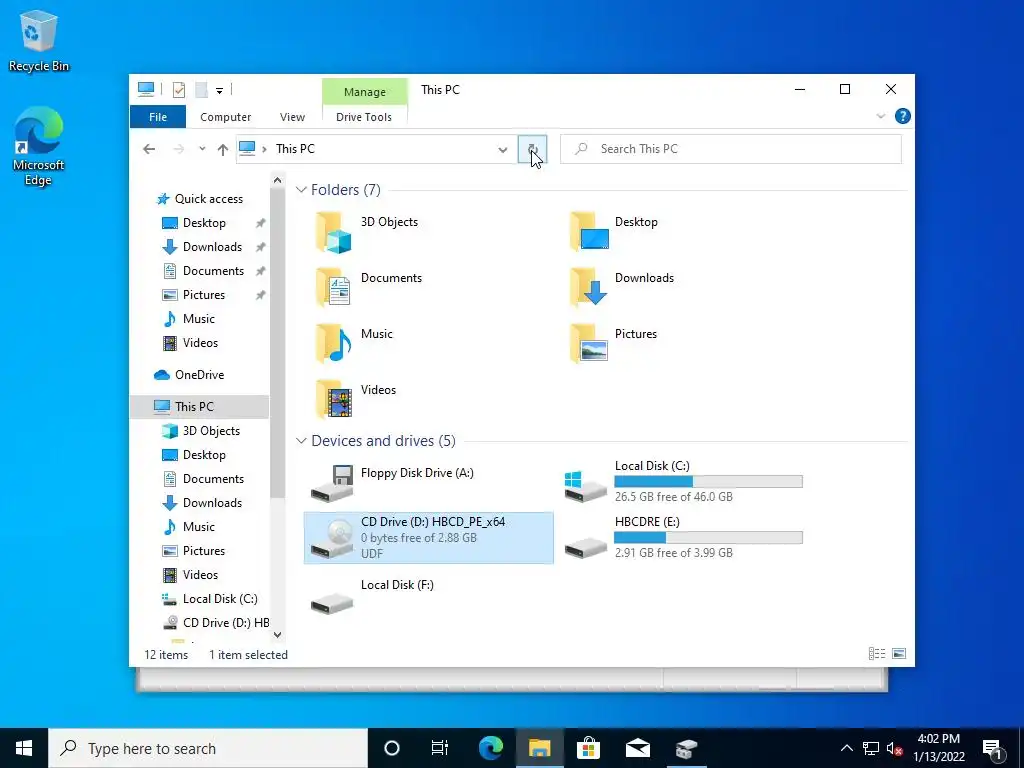Click HBCDRE (E:) capacity bar

(x=709, y=538)
